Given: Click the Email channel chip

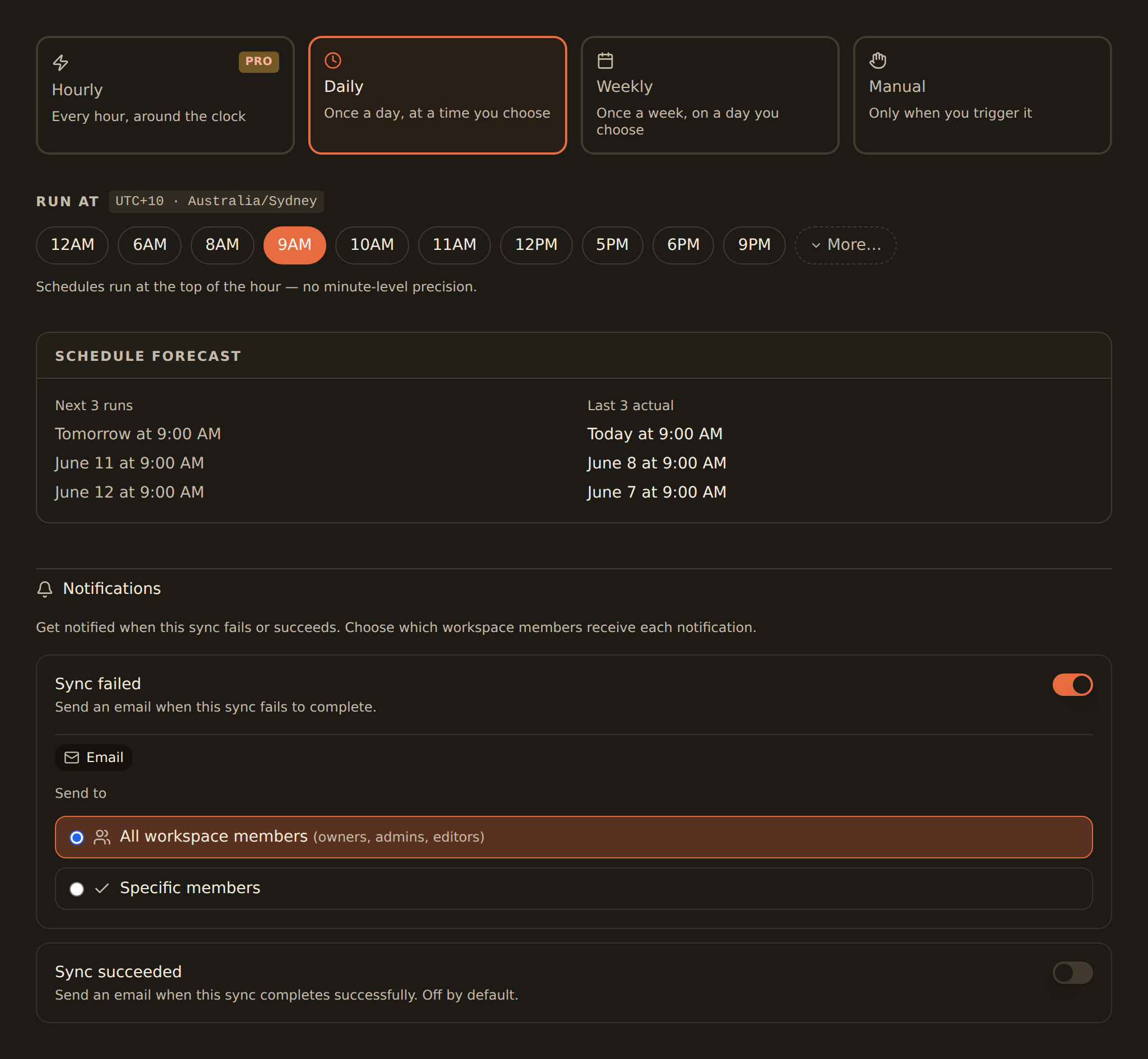Looking at the screenshot, I should 94,758.
